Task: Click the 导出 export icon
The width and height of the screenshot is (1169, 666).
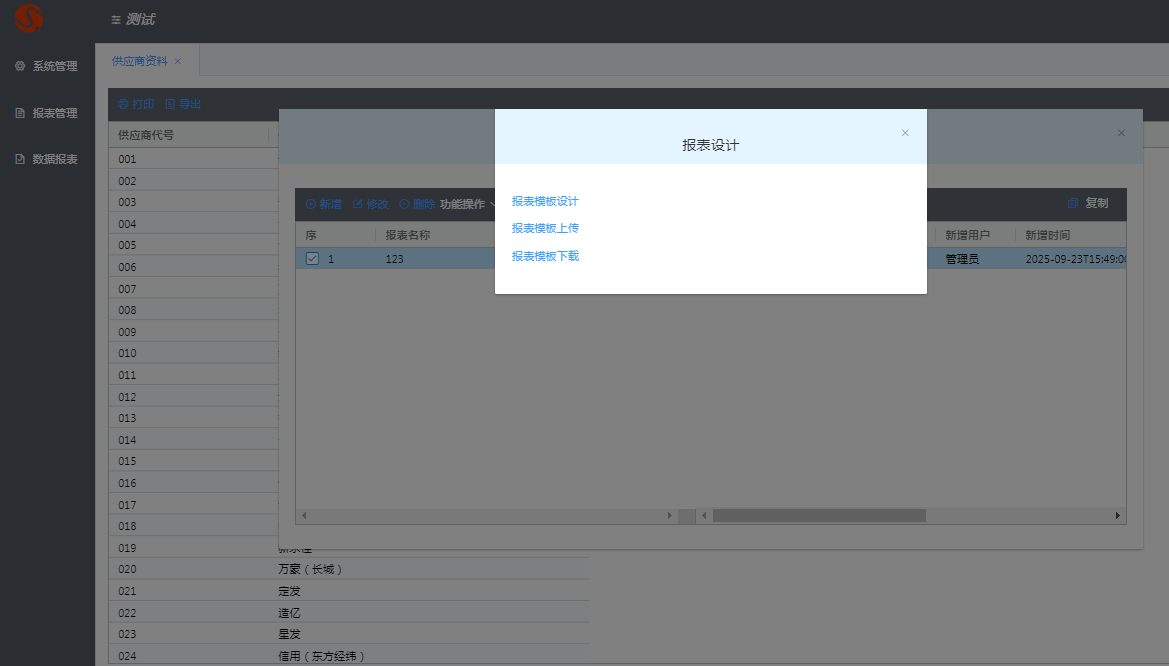Action: [170, 104]
